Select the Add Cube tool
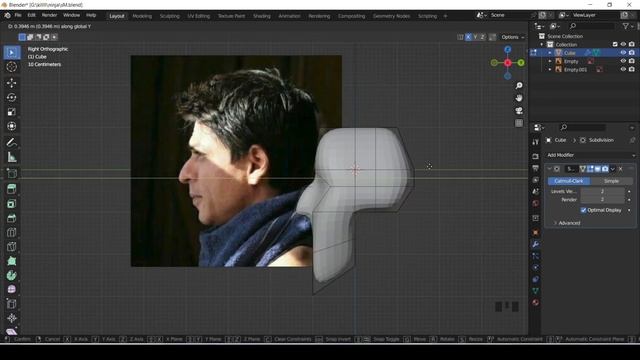The width and height of the screenshot is (640, 360). pos(11,173)
